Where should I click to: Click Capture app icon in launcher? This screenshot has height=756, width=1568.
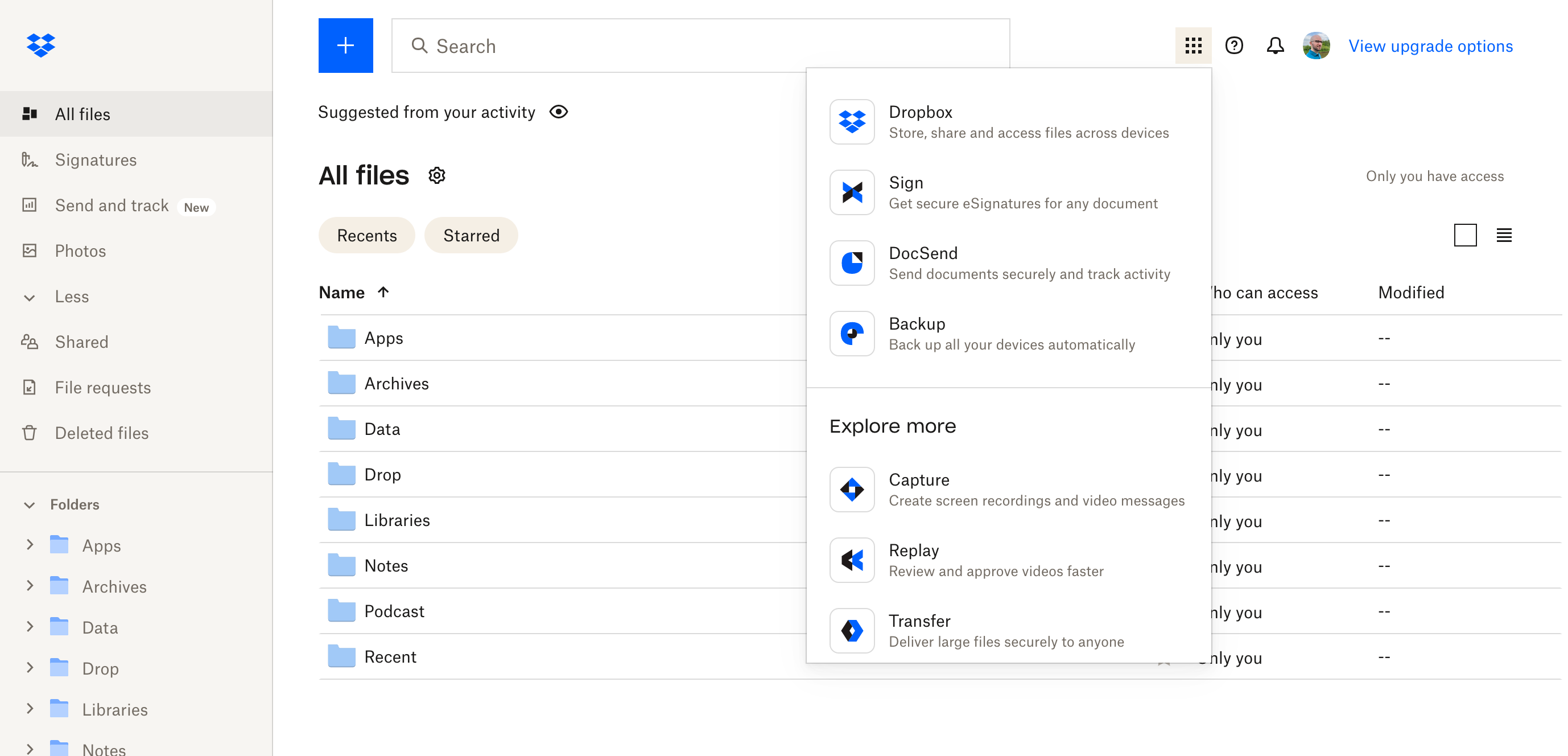(852, 490)
